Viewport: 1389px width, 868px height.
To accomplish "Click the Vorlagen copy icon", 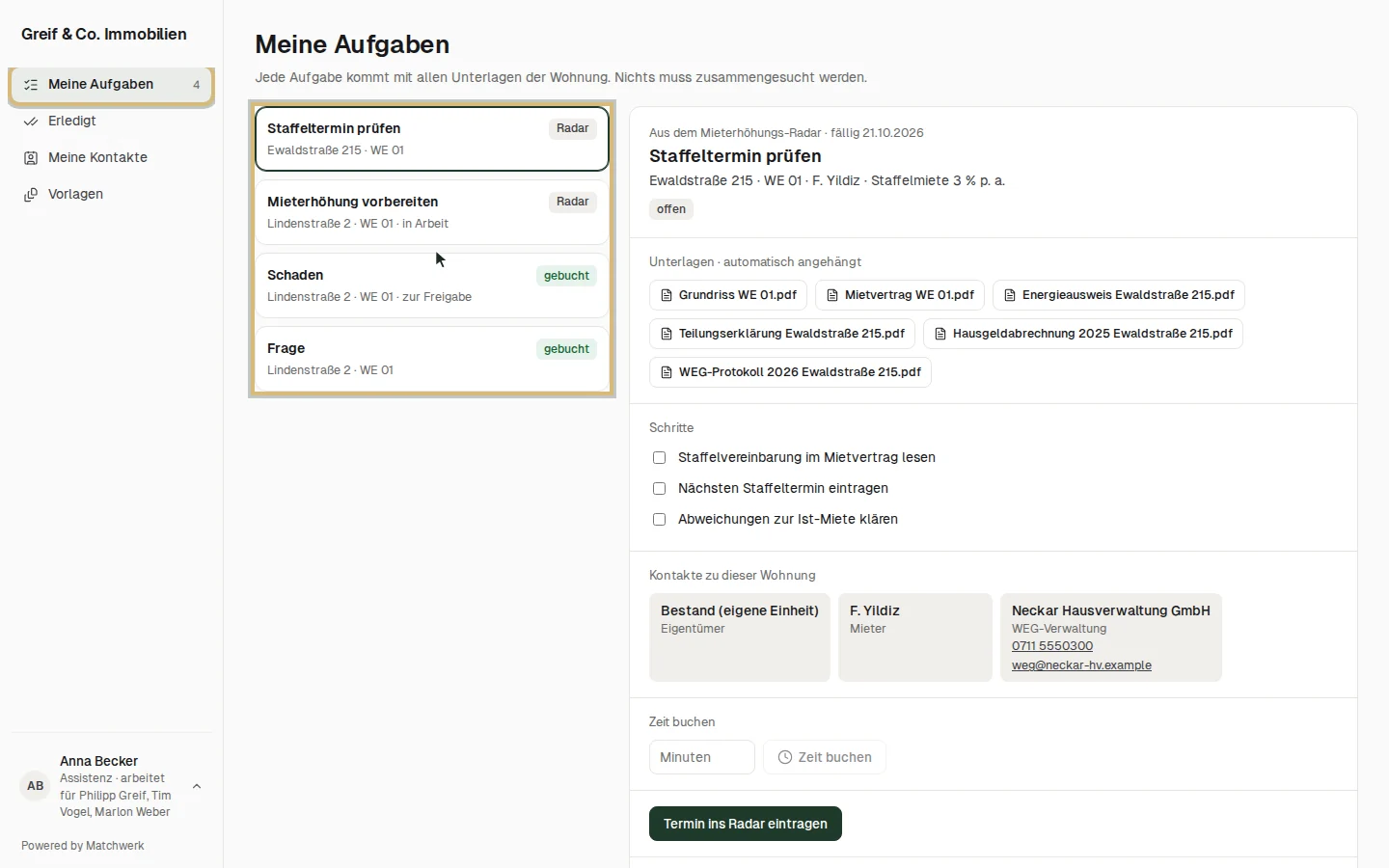I will pyautogui.click(x=31, y=195).
